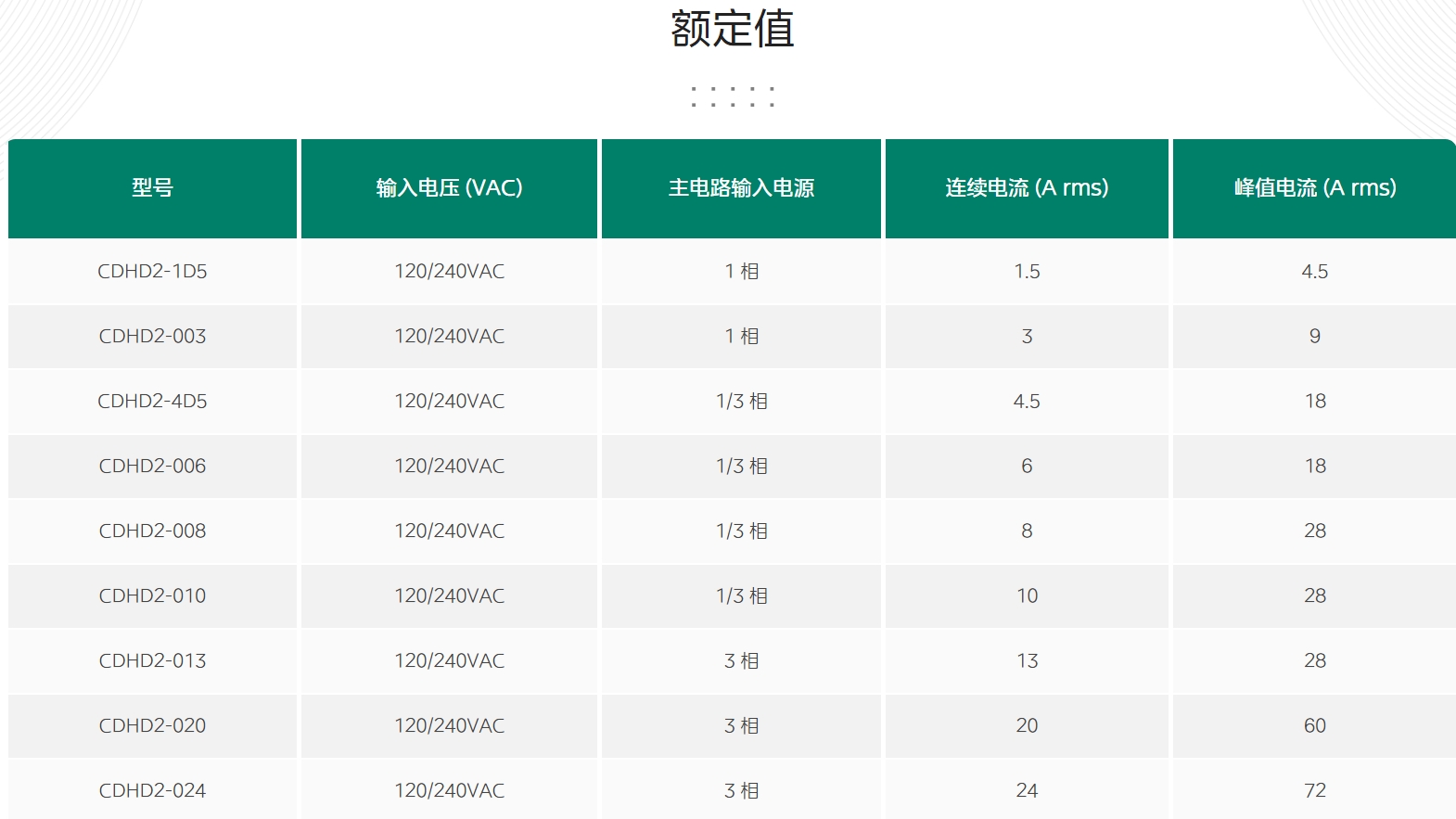
Task: Click continuous current 4.5 for CDHD2-4D5
Action: (1027, 402)
